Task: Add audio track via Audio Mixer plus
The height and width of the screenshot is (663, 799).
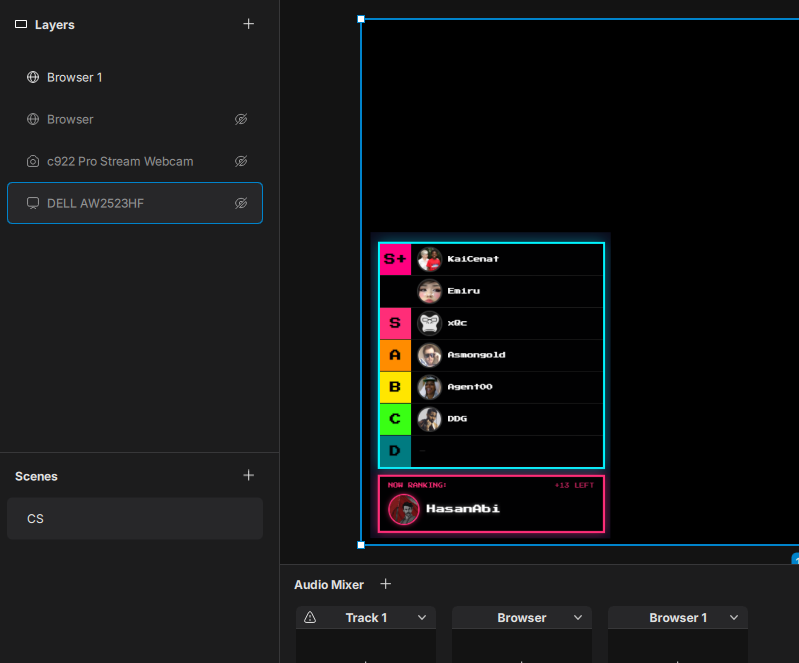Action: [386, 584]
